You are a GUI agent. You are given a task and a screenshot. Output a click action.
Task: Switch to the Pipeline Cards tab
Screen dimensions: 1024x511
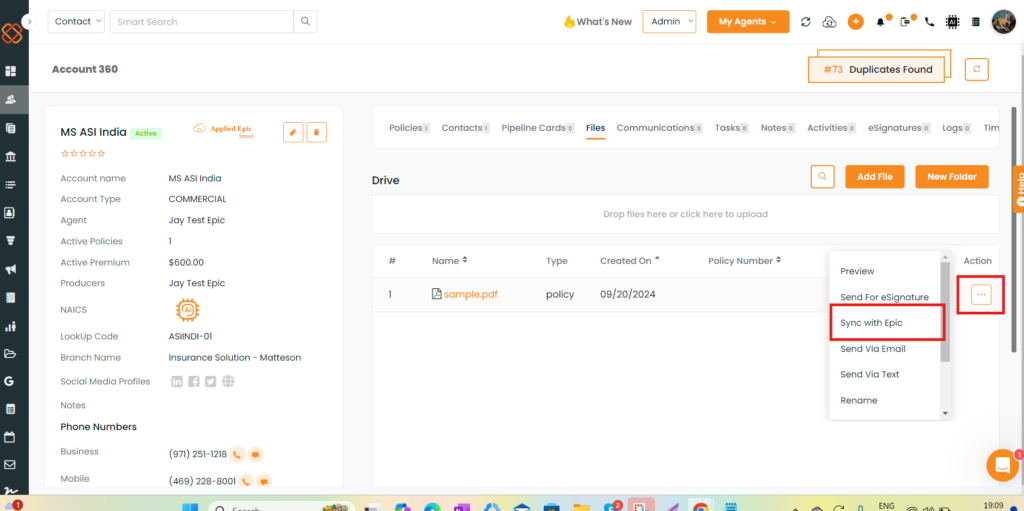pyautogui.click(x=537, y=128)
